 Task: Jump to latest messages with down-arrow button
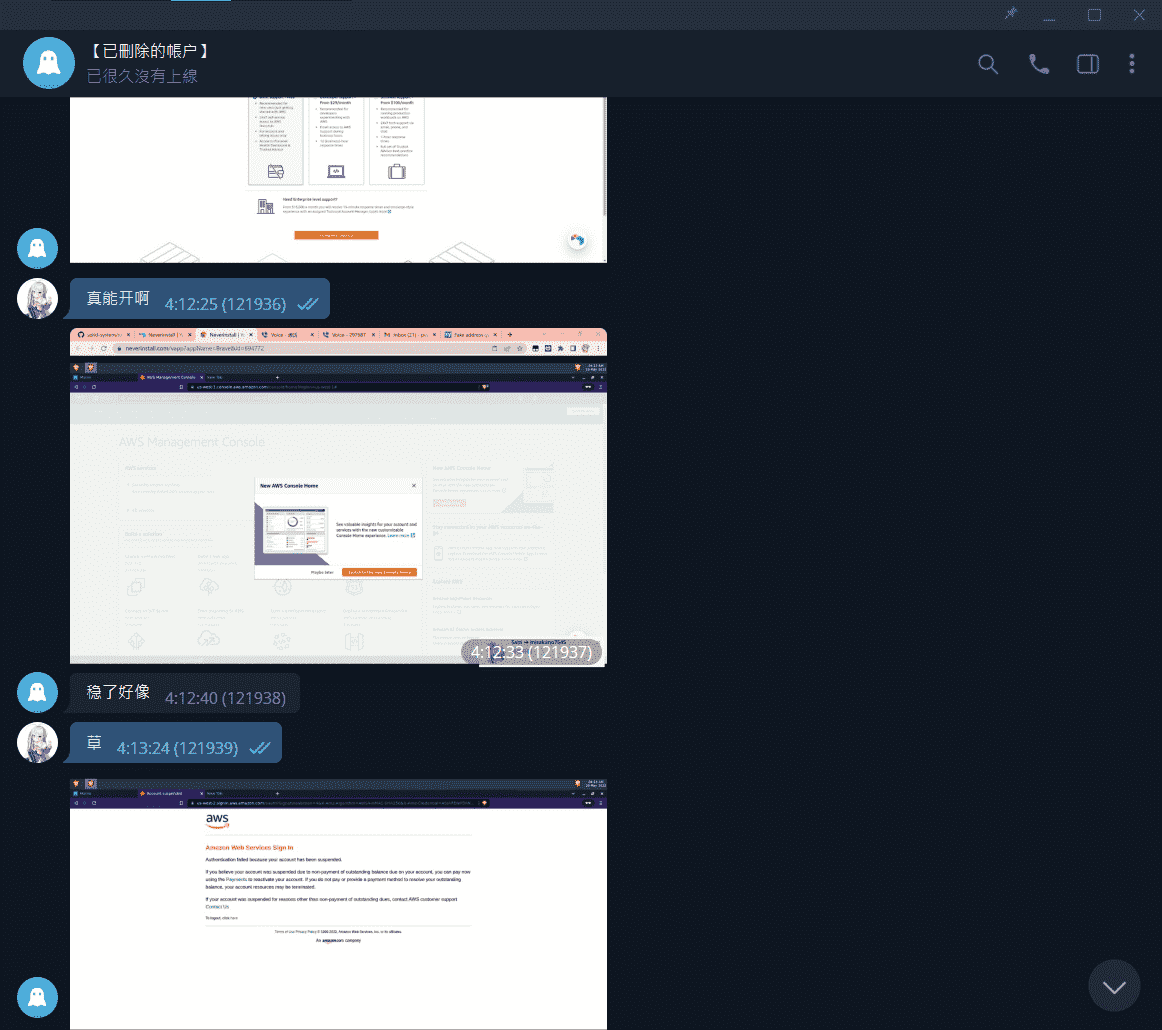(1114, 986)
